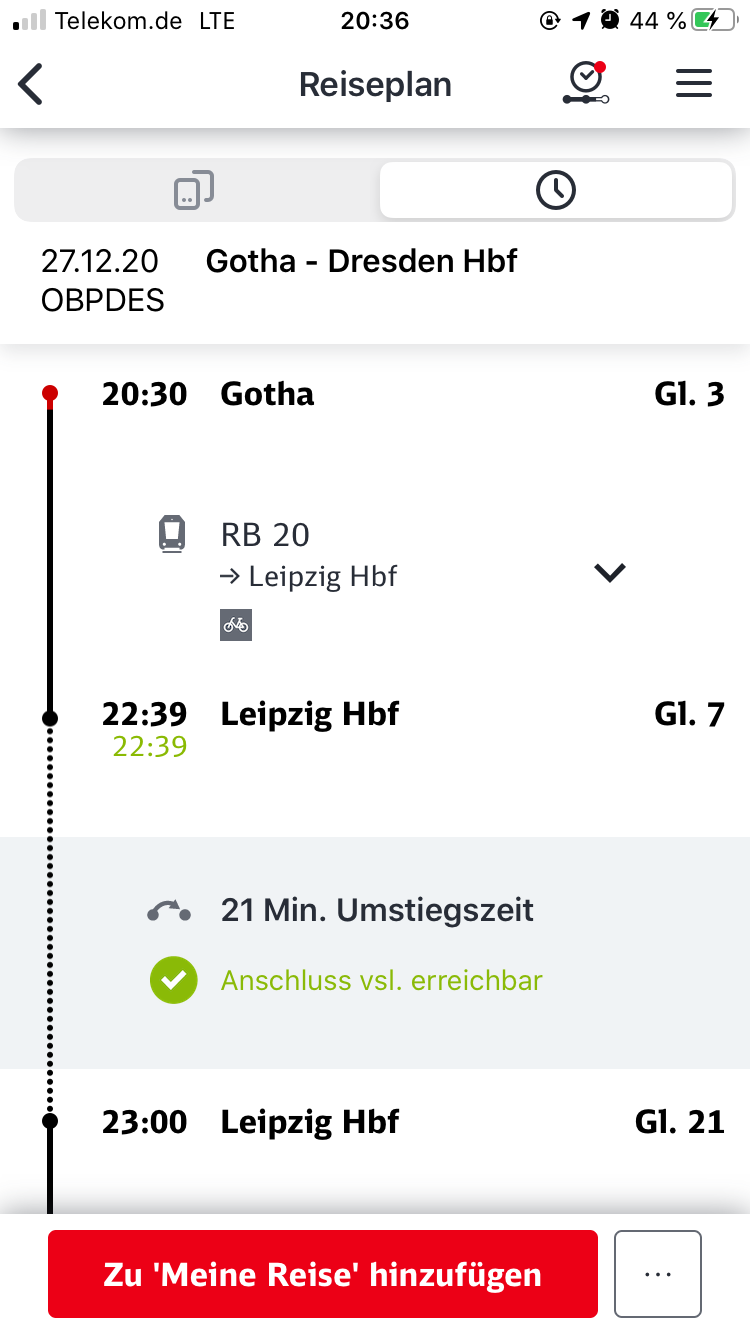Tap the battery indicator in status bar
Image resolution: width=750 pixels, height=1334 pixels.
coord(716,20)
